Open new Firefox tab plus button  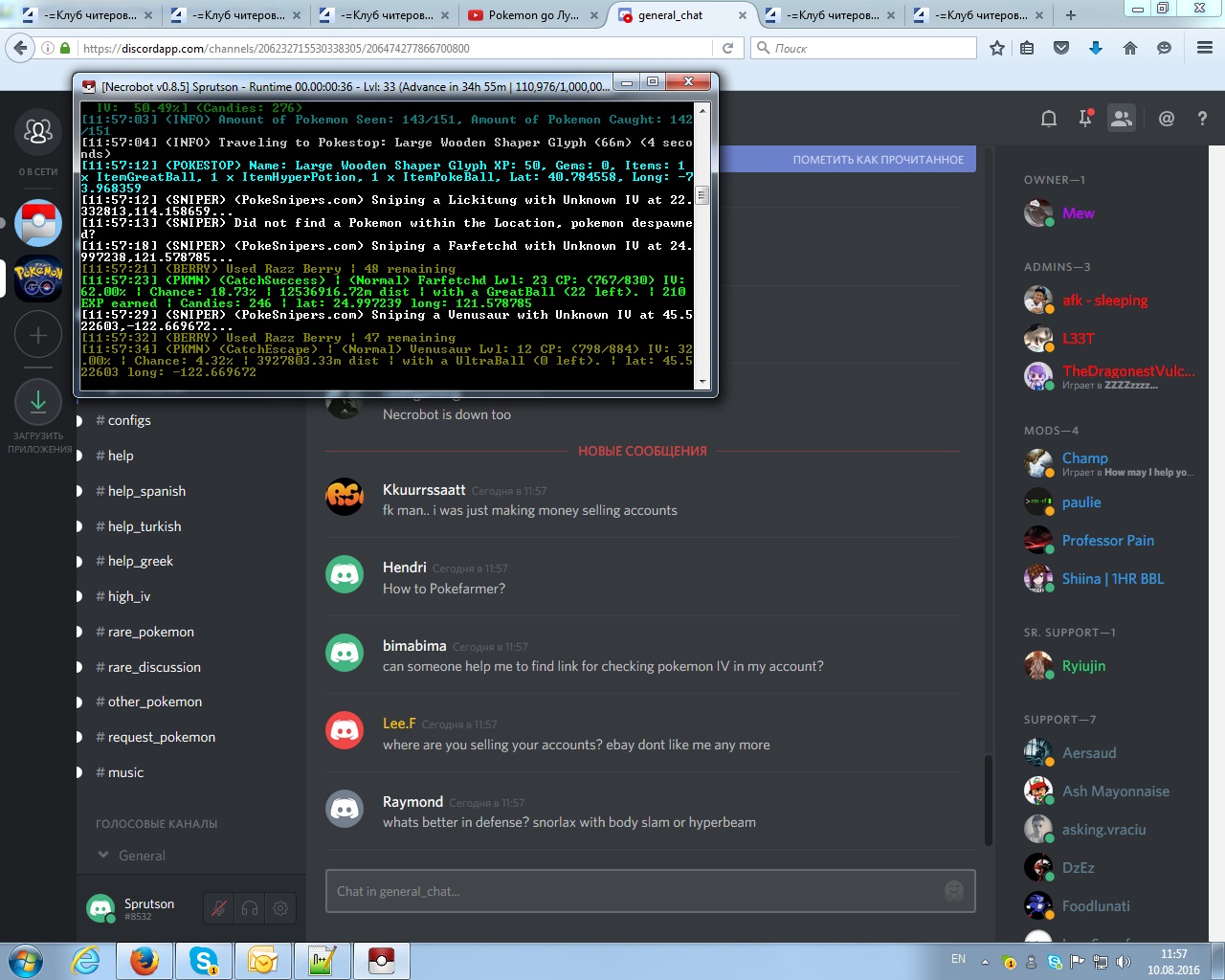pyautogui.click(x=1071, y=14)
